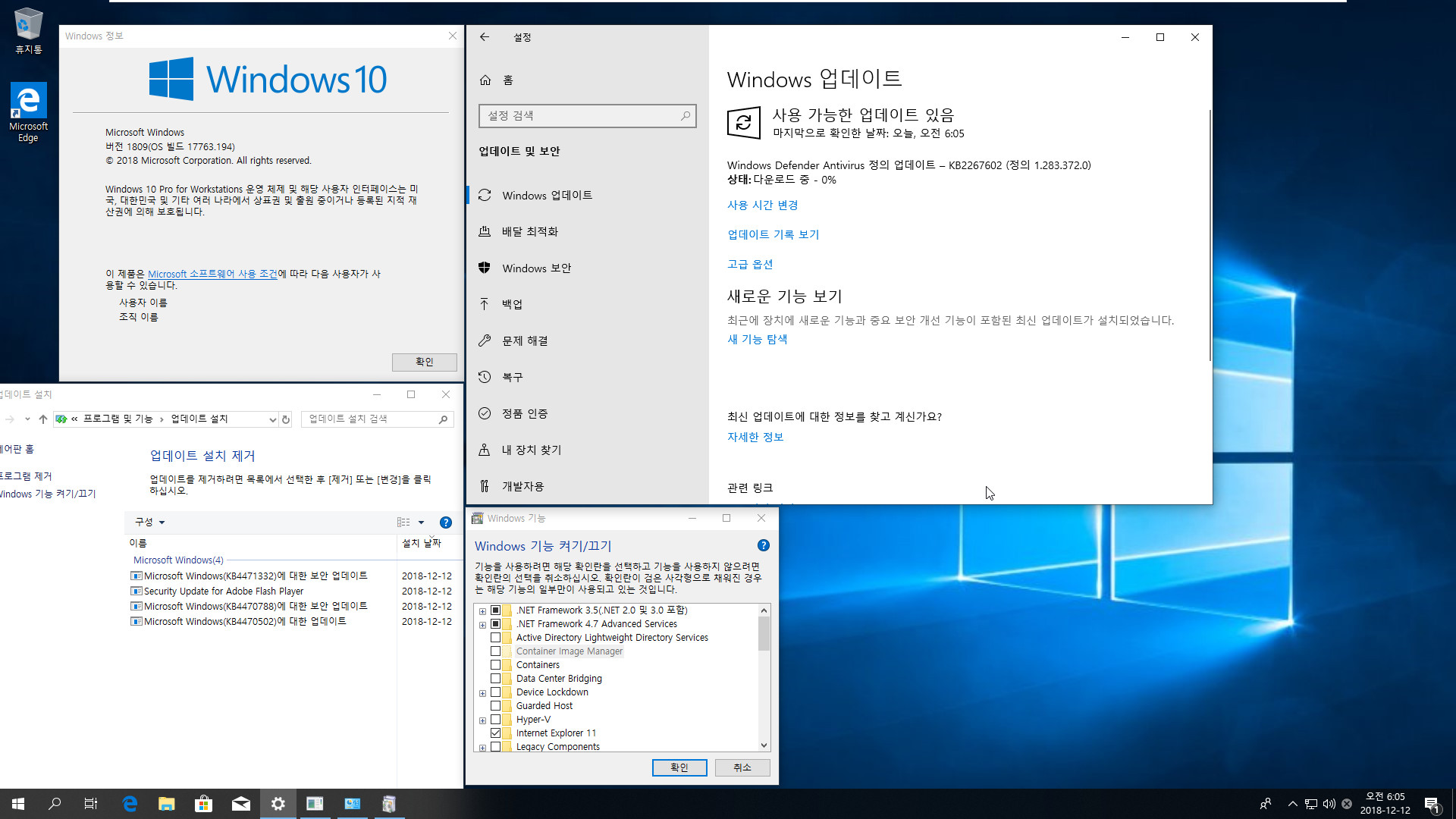Click the refresh icon beside address bar

[x=286, y=419]
